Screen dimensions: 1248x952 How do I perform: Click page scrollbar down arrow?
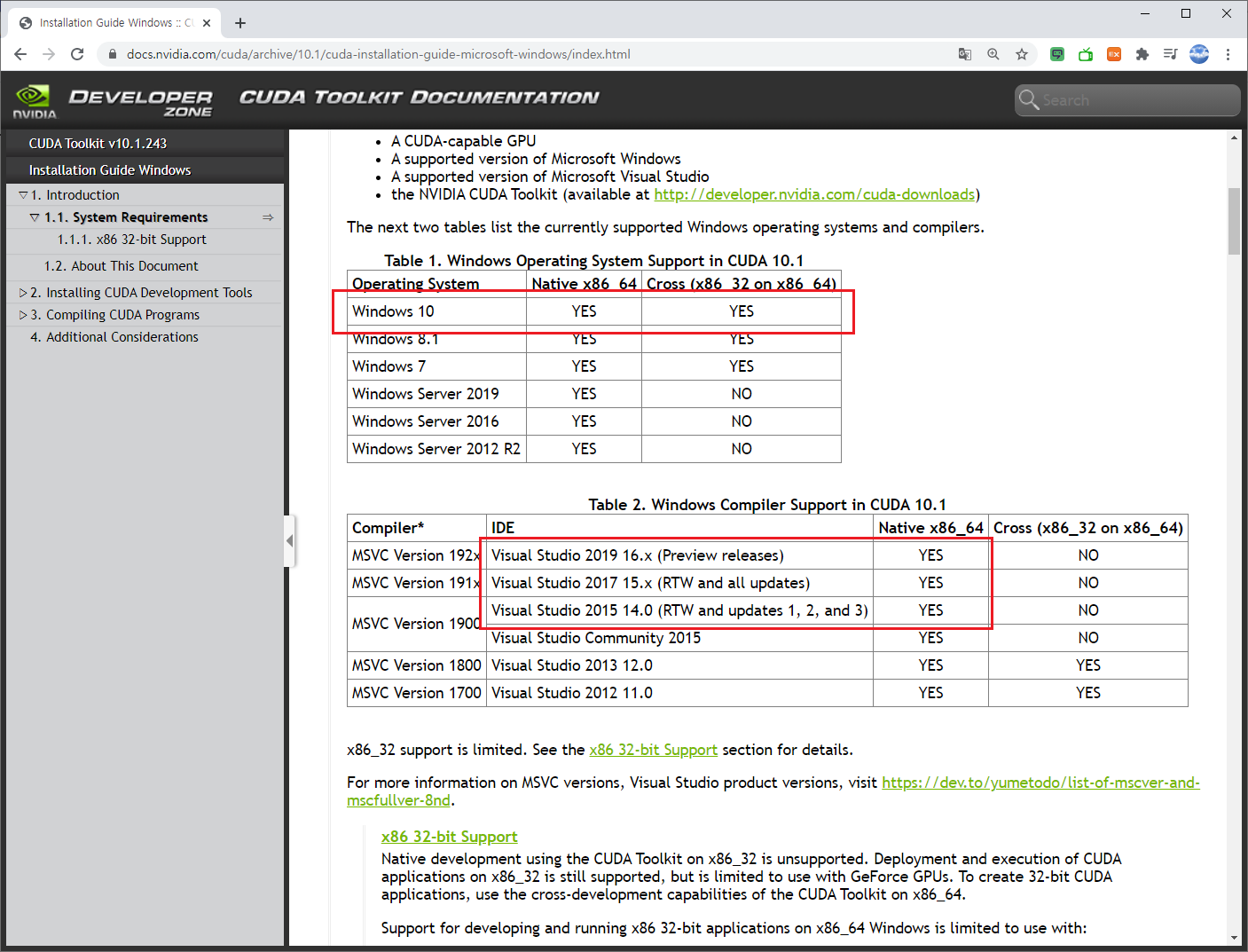tap(1234, 938)
